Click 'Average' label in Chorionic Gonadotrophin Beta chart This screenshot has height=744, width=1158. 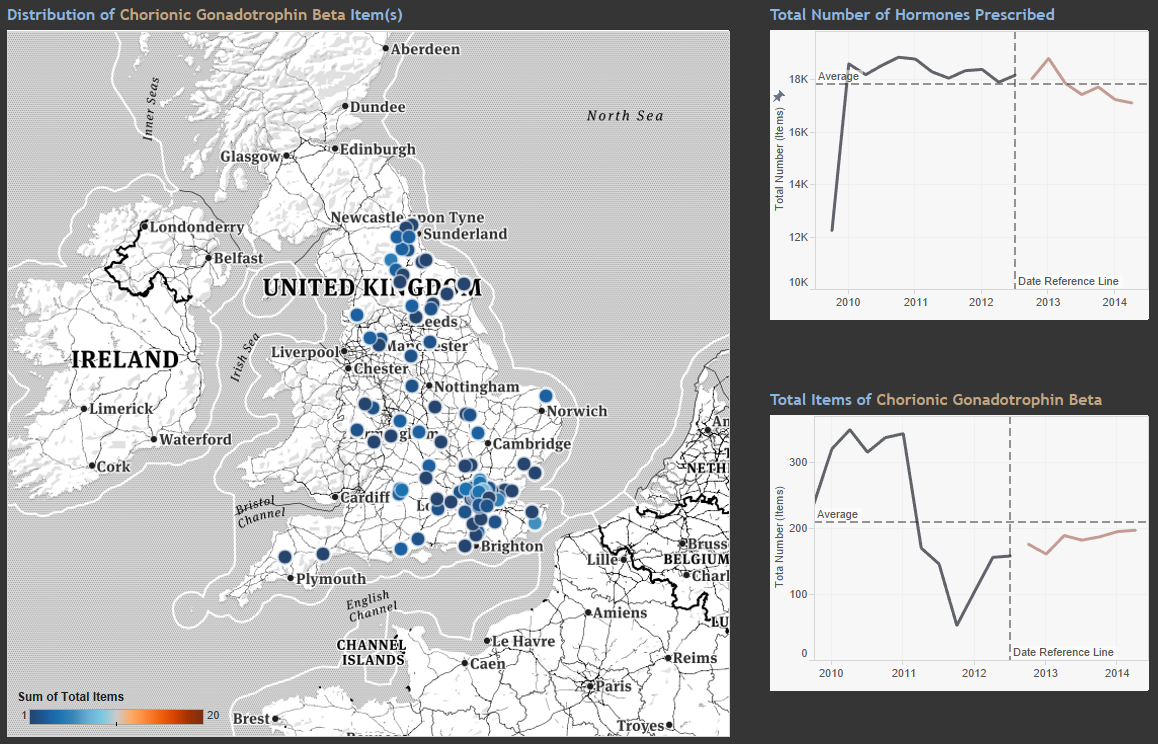coord(837,514)
